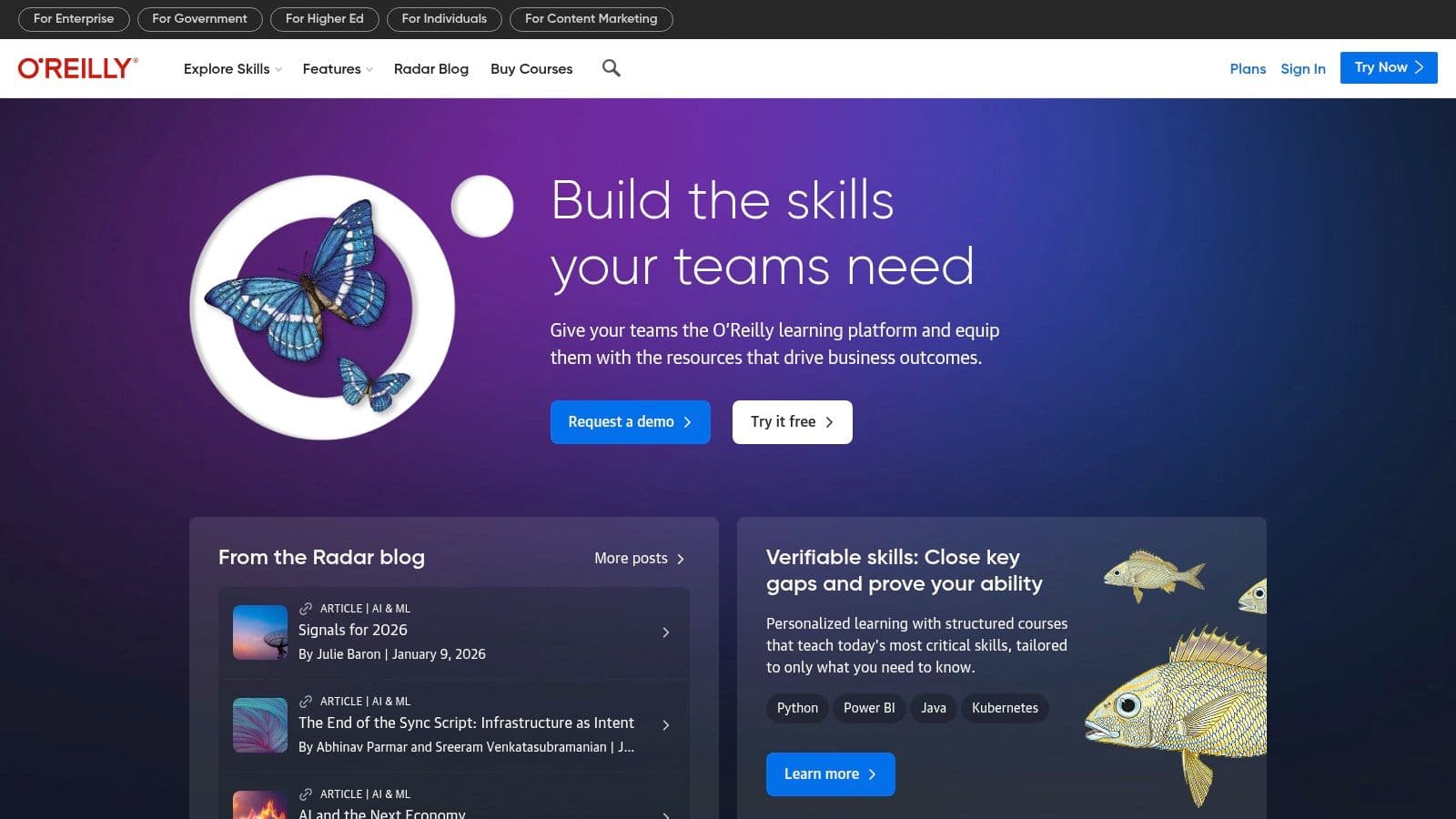The height and width of the screenshot is (819, 1456).
Task: Select the For Enterprise pill tab
Action: (74, 19)
